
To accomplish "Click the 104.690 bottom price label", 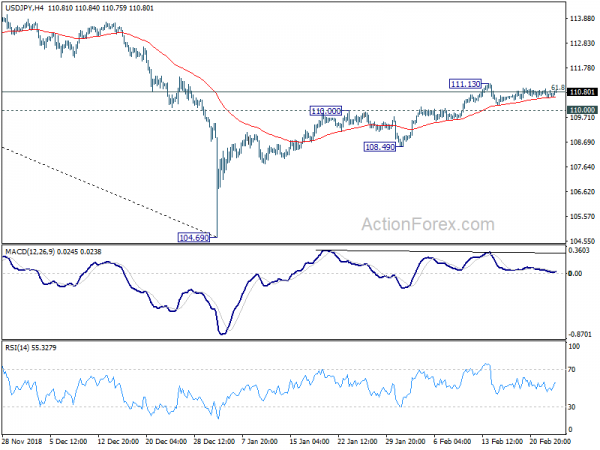I will click(194, 238).
